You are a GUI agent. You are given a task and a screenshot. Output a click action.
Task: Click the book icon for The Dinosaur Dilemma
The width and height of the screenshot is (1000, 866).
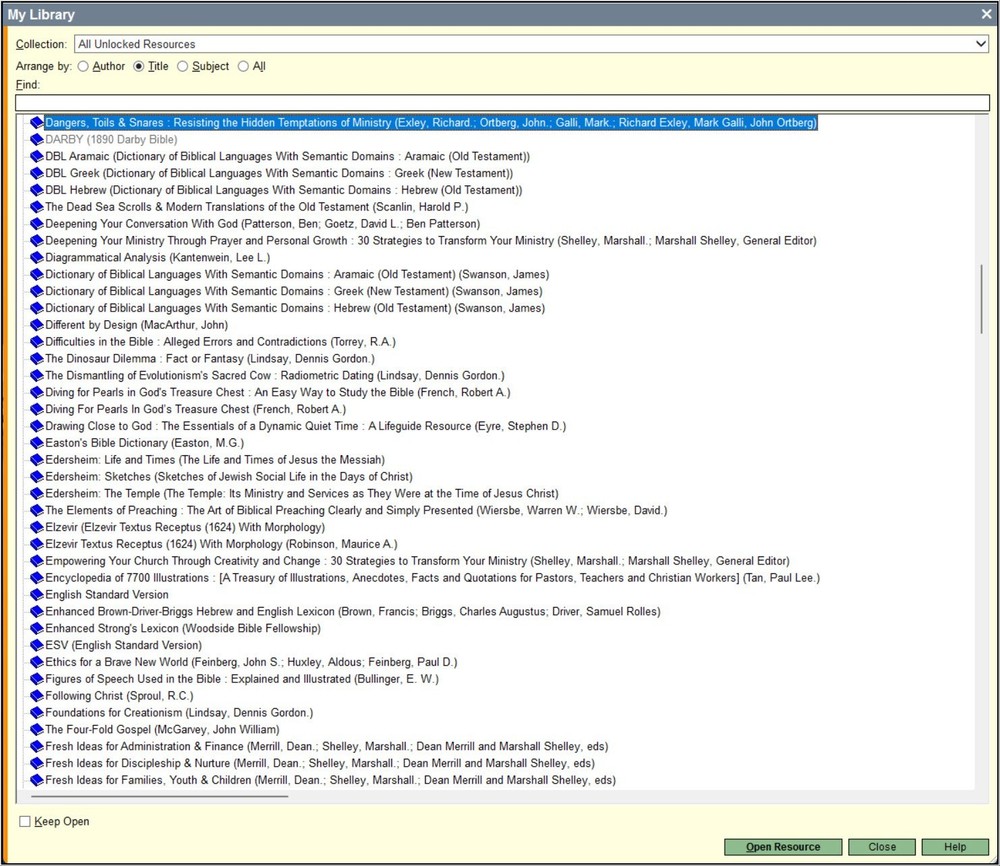click(37, 359)
